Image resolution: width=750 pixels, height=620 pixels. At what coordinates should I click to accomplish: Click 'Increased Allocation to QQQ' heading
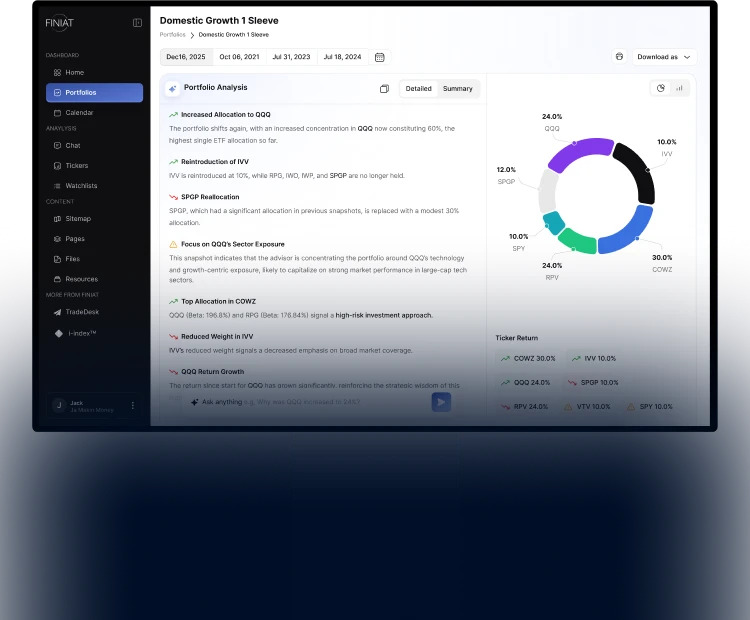coord(226,115)
